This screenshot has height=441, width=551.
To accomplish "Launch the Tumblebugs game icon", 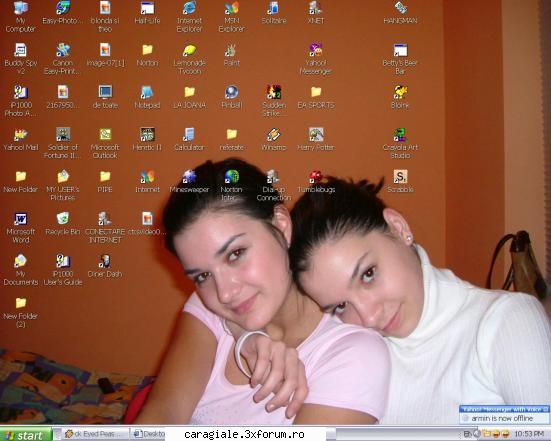I will point(316,182).
